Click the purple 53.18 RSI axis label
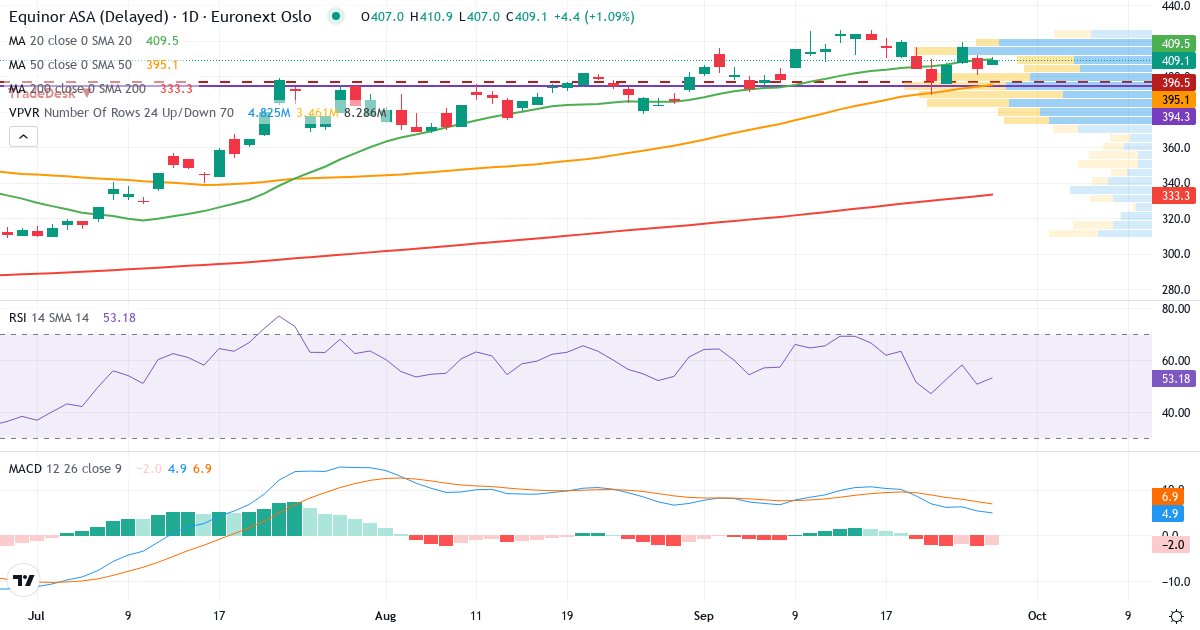The width and height of the screenshot is (1200, 630). point(1176,379)
